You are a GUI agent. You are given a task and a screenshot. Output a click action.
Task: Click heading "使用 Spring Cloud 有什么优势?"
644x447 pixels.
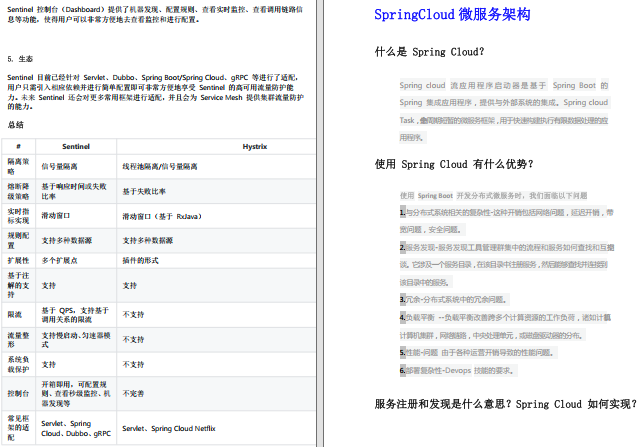[x=454, y=164]
